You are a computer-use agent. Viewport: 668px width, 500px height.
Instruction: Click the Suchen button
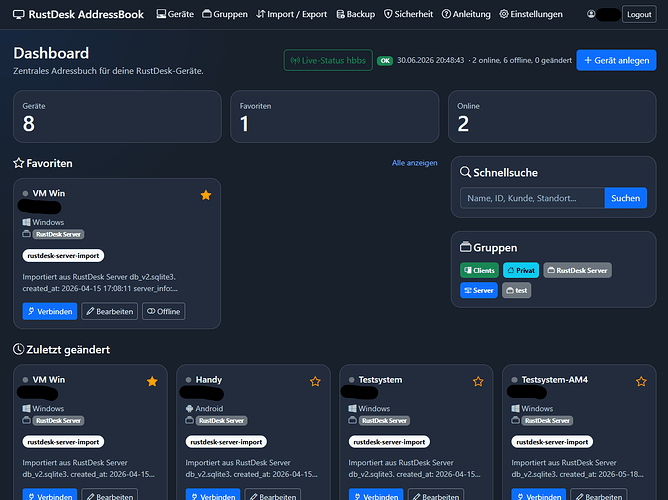tap(625, 198)
